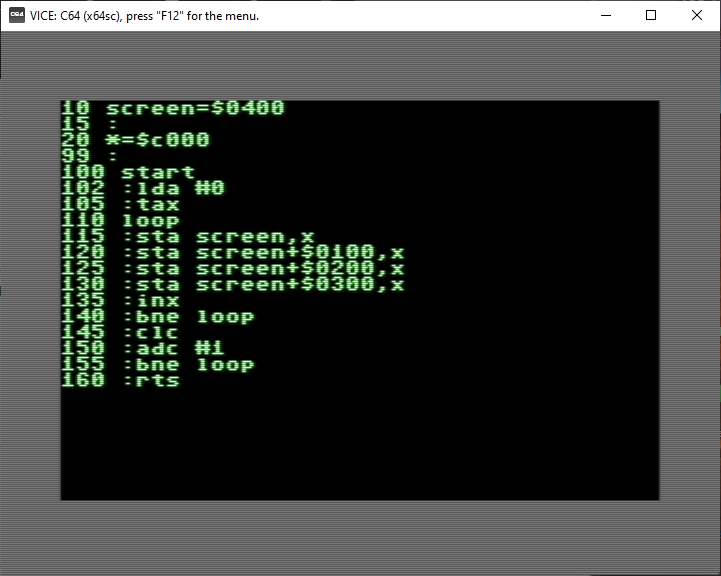
Task: Close the VICE C64 window
Action: pyautogui.click(x=697, y=15)
